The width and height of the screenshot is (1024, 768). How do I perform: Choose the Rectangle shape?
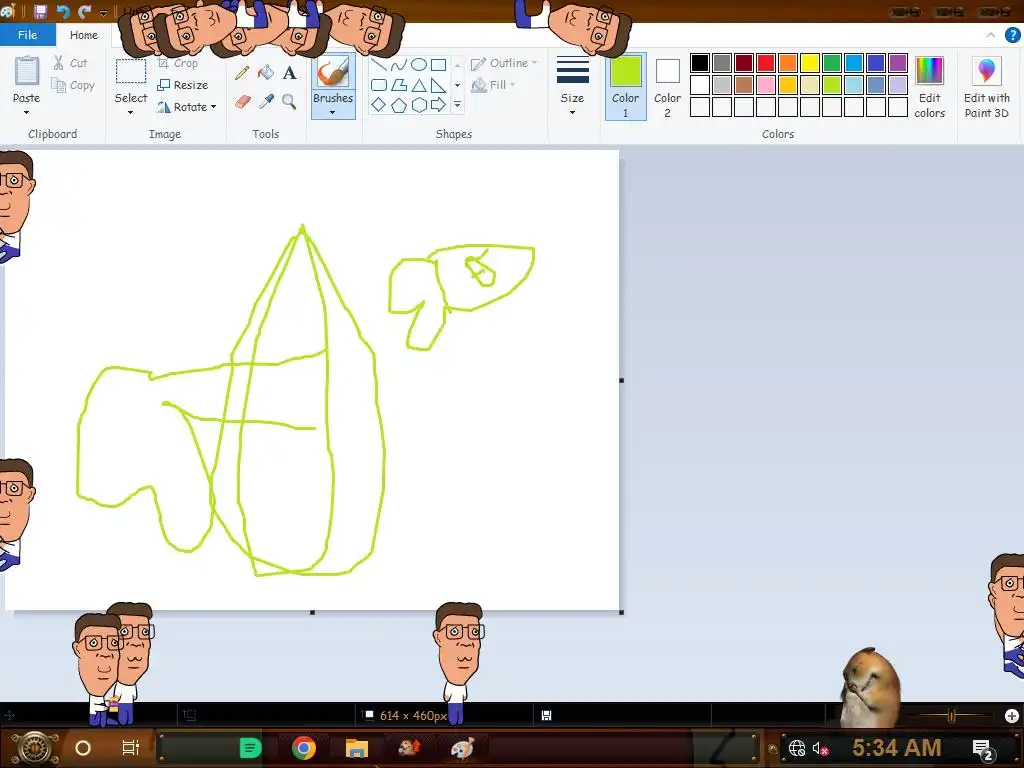(x=439, y=65)
